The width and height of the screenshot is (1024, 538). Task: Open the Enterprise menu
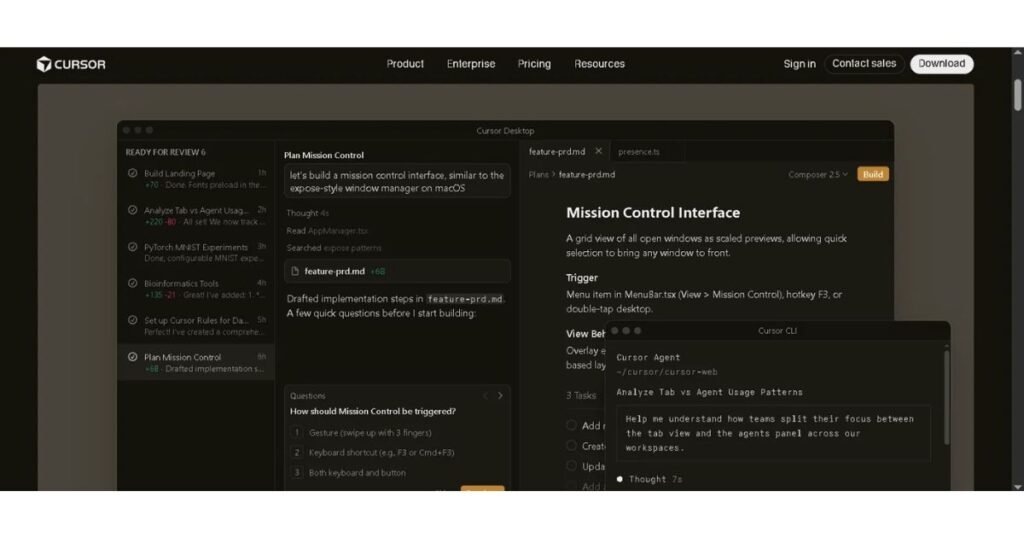[471, 64]
